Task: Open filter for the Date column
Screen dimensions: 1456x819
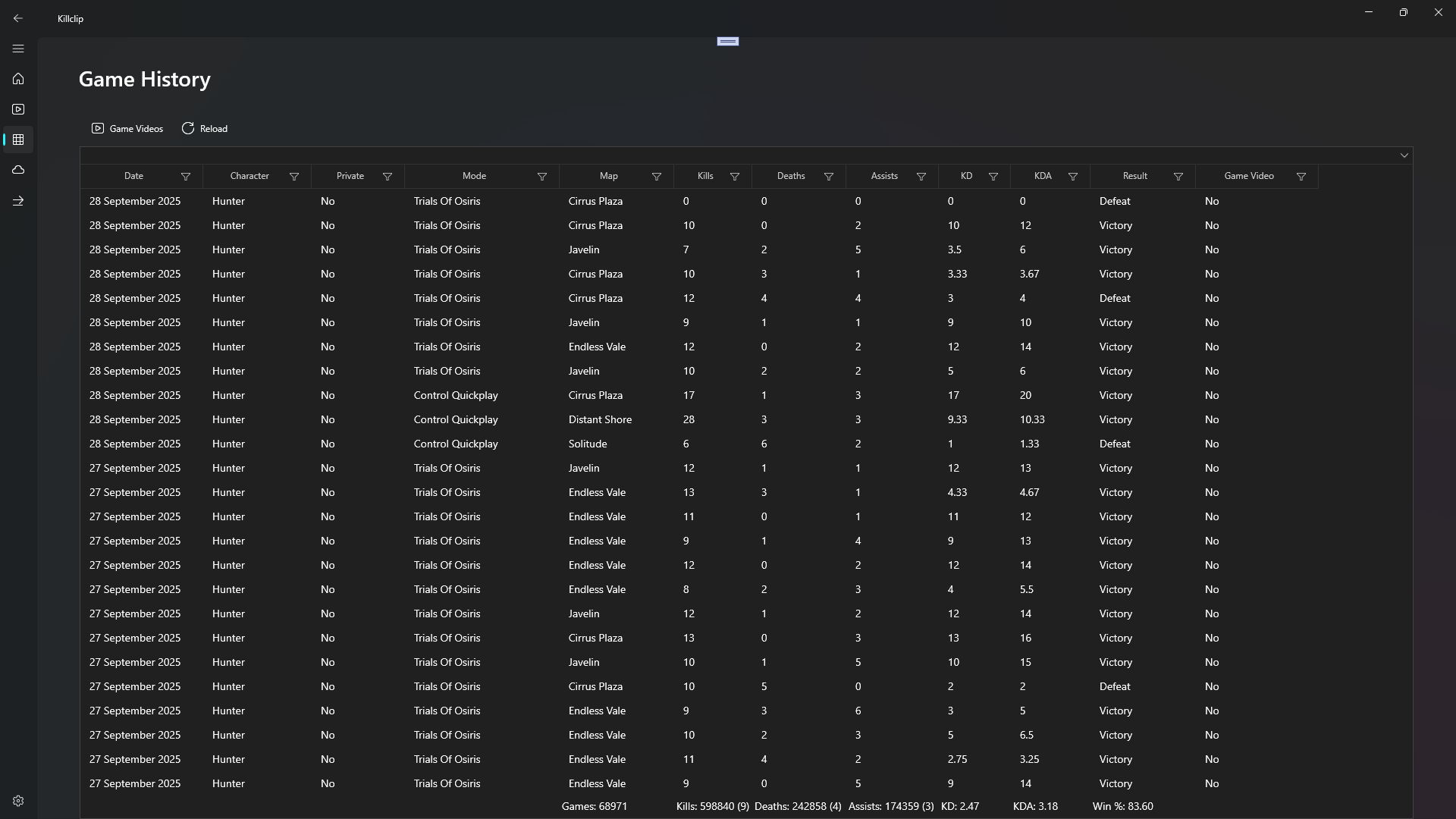Action: (x=186, y=177)
